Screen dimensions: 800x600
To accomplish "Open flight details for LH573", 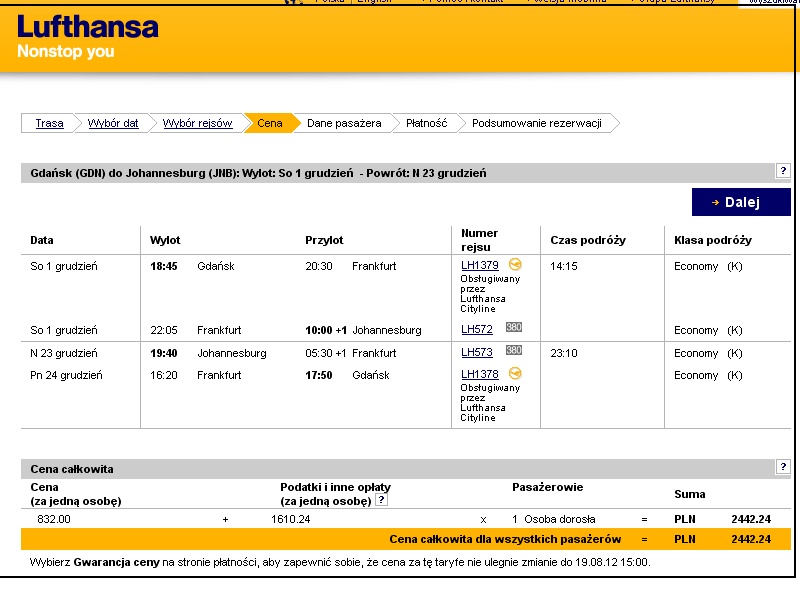I will click(477, 353).
